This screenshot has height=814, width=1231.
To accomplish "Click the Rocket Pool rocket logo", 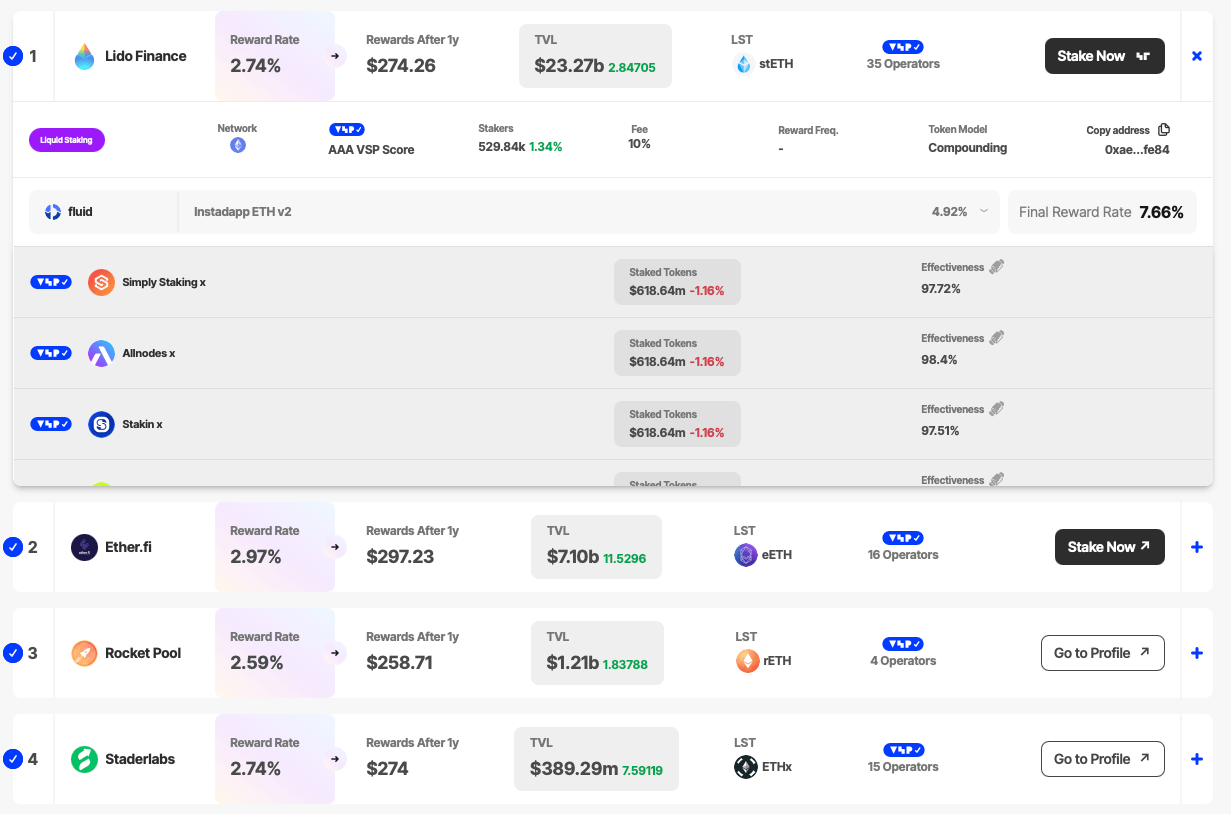I will coord(85,654).
